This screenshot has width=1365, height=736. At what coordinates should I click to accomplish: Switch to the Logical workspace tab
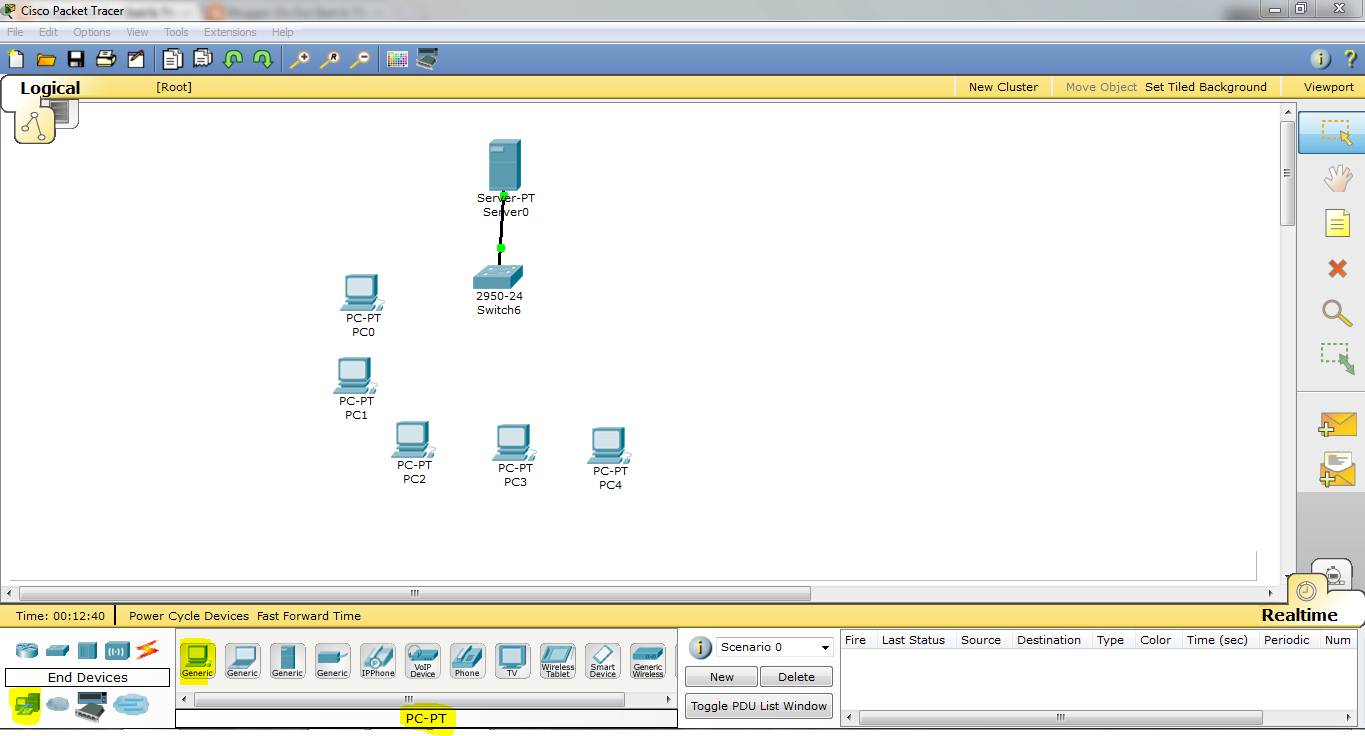pyautogui.click(x=50, y=88)
